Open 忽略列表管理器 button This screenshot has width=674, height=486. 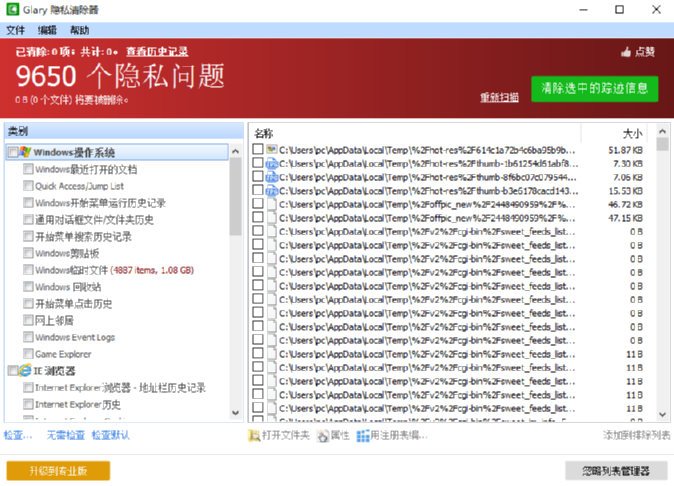click(x=616, y=471)
